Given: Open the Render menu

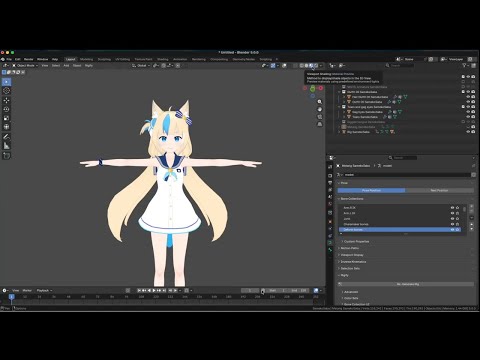Looking at the screenshot, I should tap(29, 59).
